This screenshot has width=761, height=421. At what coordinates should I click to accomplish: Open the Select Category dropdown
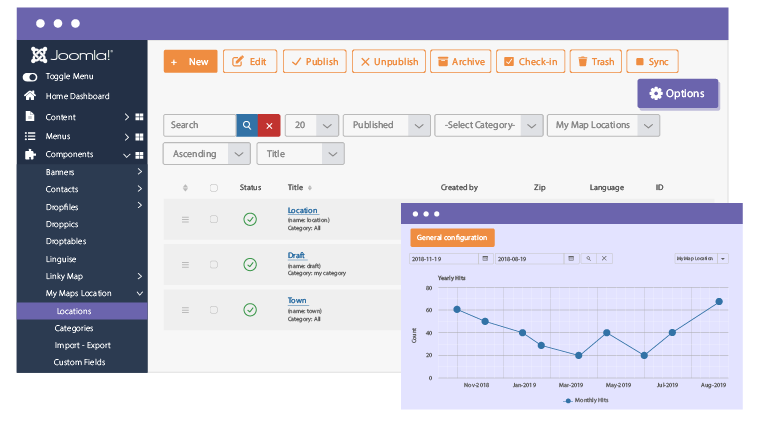[488, 125]
